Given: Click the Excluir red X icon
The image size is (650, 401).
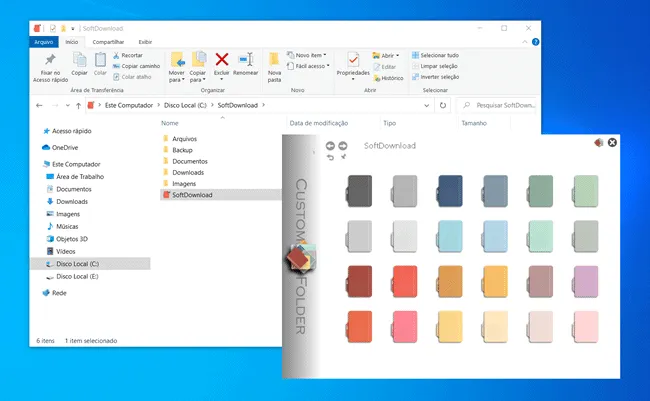Looking at the screenshot, I should [x=222, y=60].
